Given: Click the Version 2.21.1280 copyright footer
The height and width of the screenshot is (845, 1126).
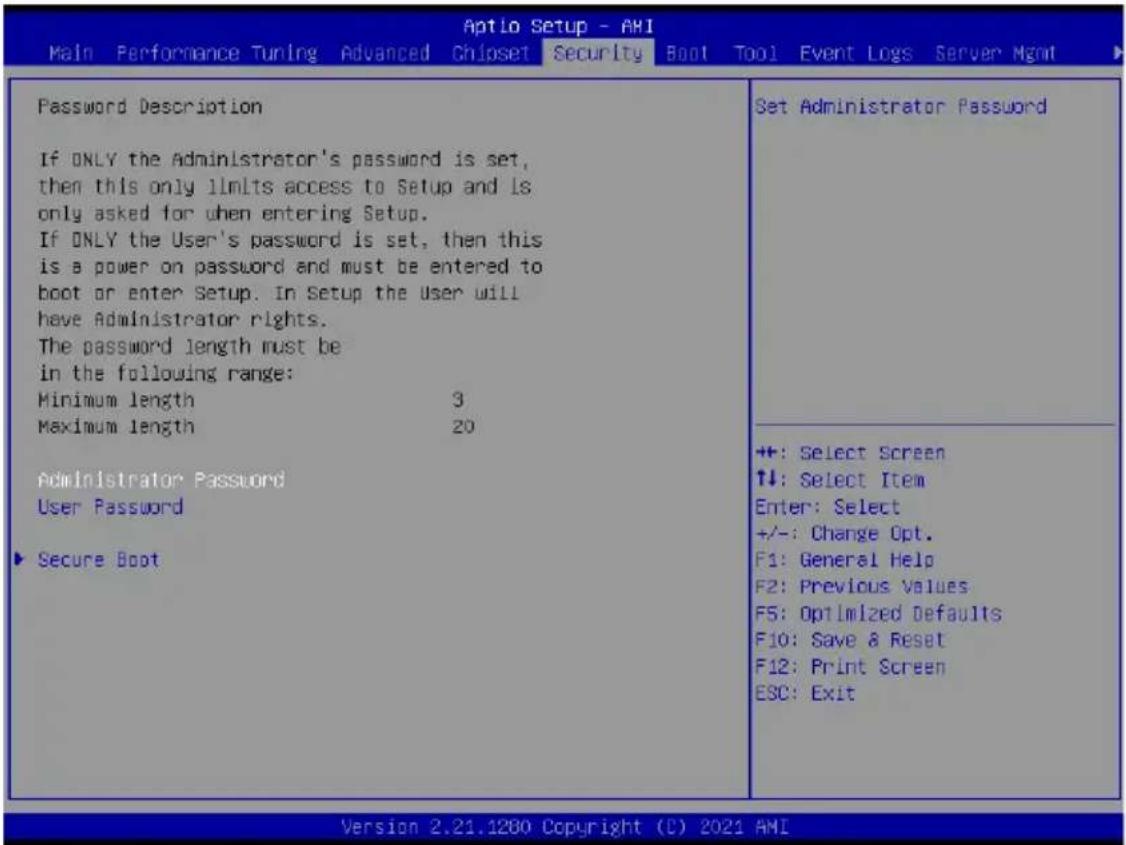Looking at the screenshot, I should [x=564, y=827].
